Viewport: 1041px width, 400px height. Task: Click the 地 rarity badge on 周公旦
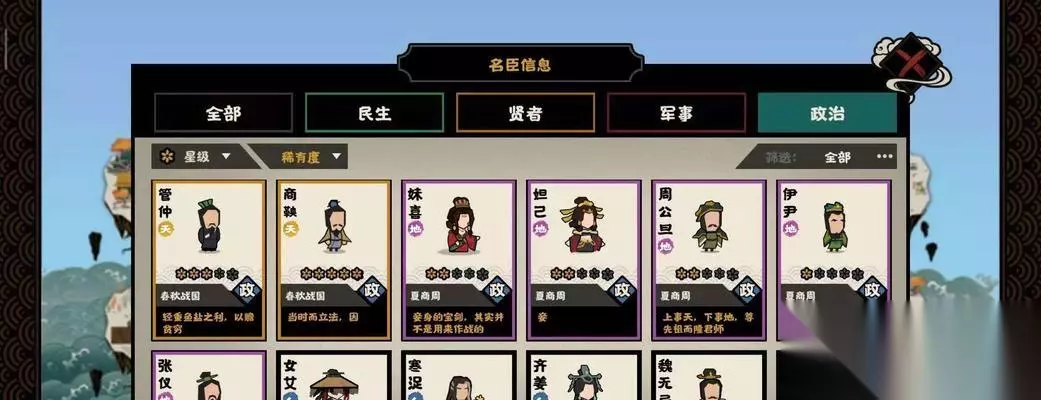[665, 247]
